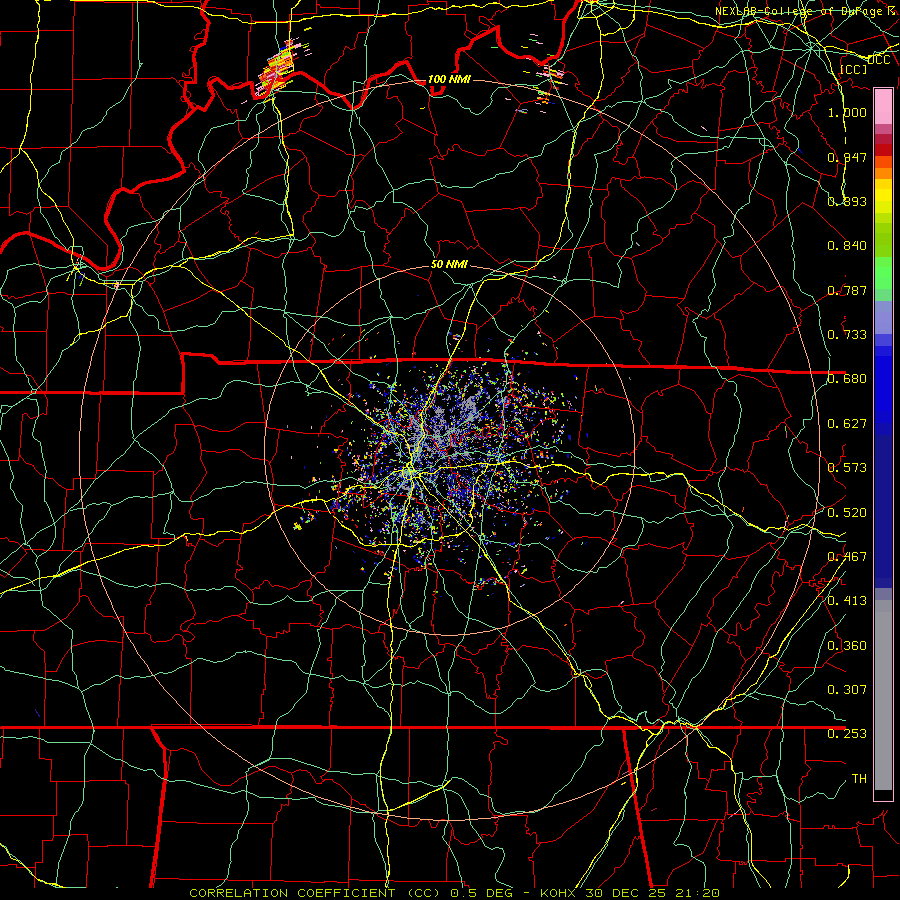
Task: Click the 0.840 legend value
Action: [x=847, y=246]
